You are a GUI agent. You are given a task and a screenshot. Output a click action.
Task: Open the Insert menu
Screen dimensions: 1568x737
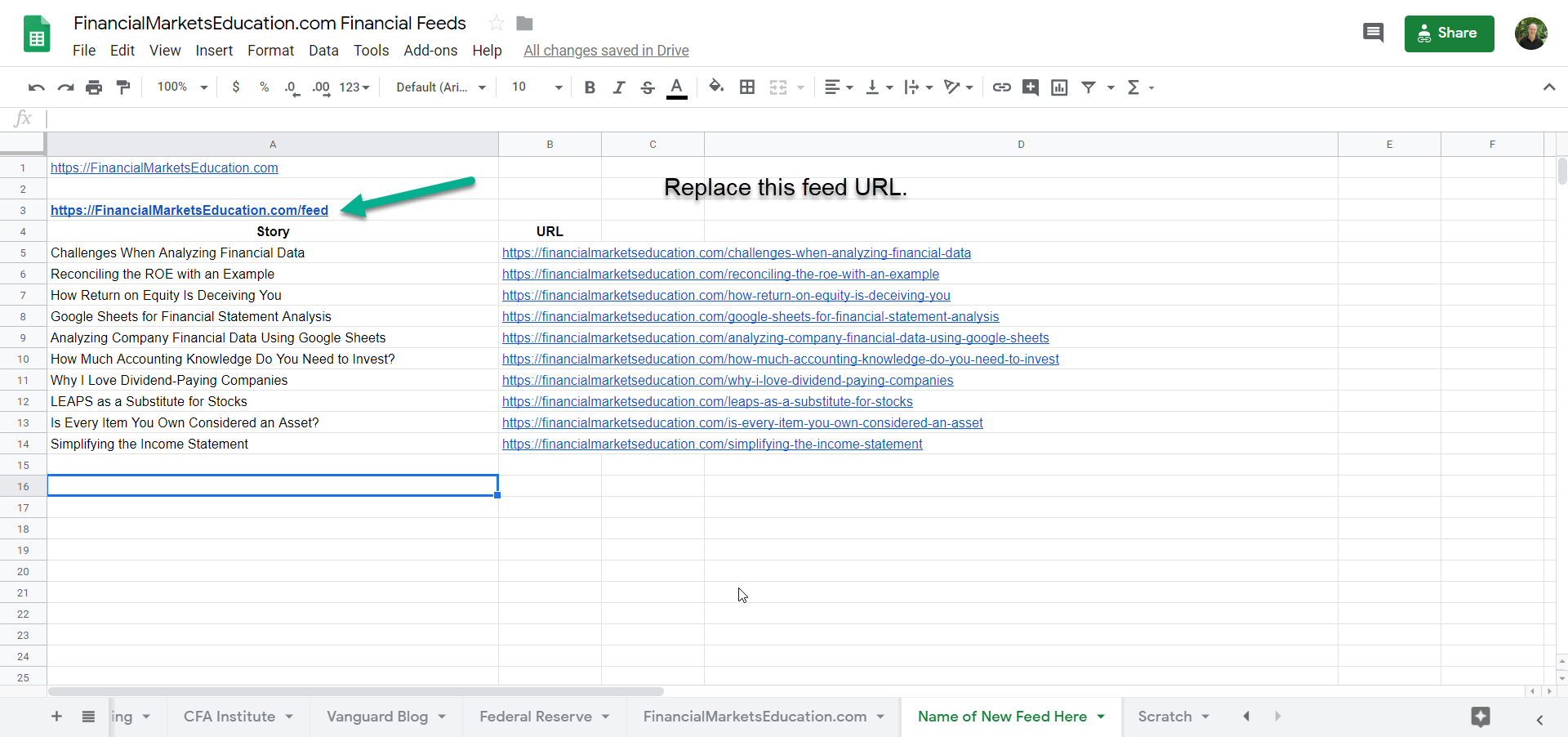[214, 51]
